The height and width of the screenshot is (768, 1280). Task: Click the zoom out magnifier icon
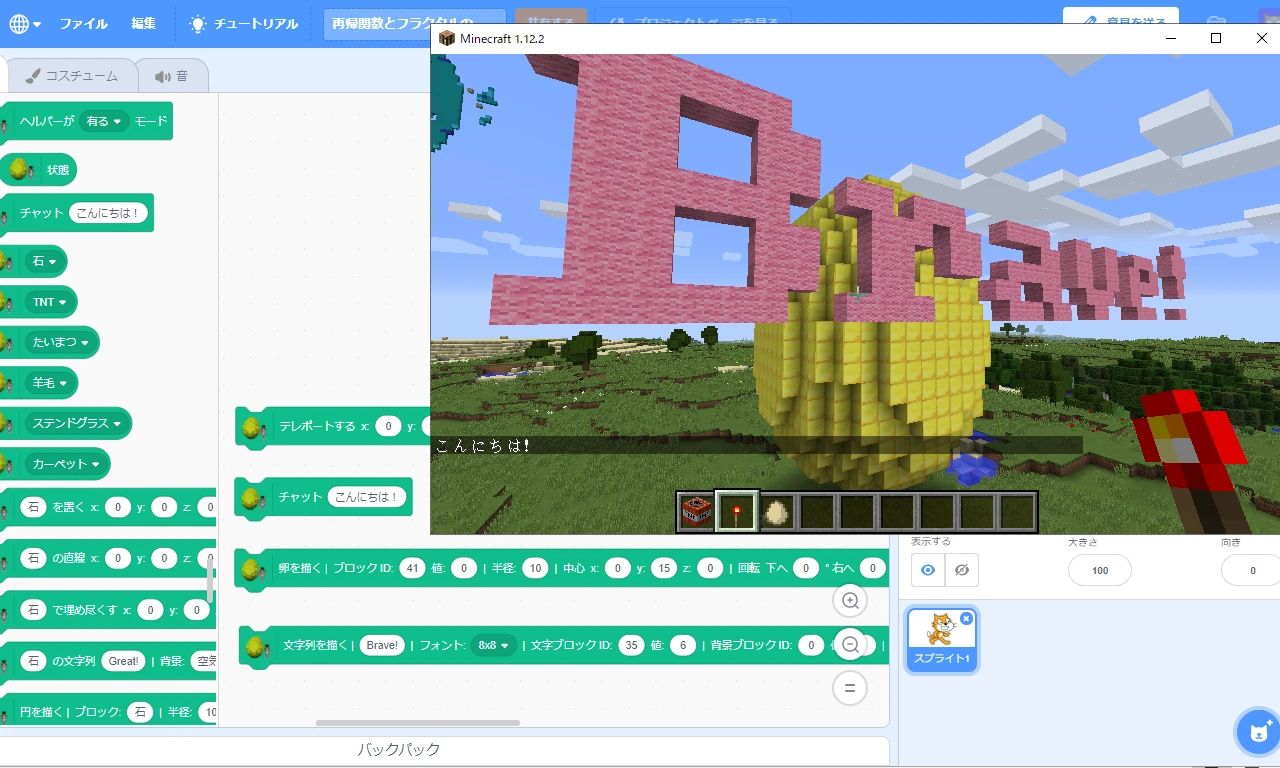tap(850, 645)
